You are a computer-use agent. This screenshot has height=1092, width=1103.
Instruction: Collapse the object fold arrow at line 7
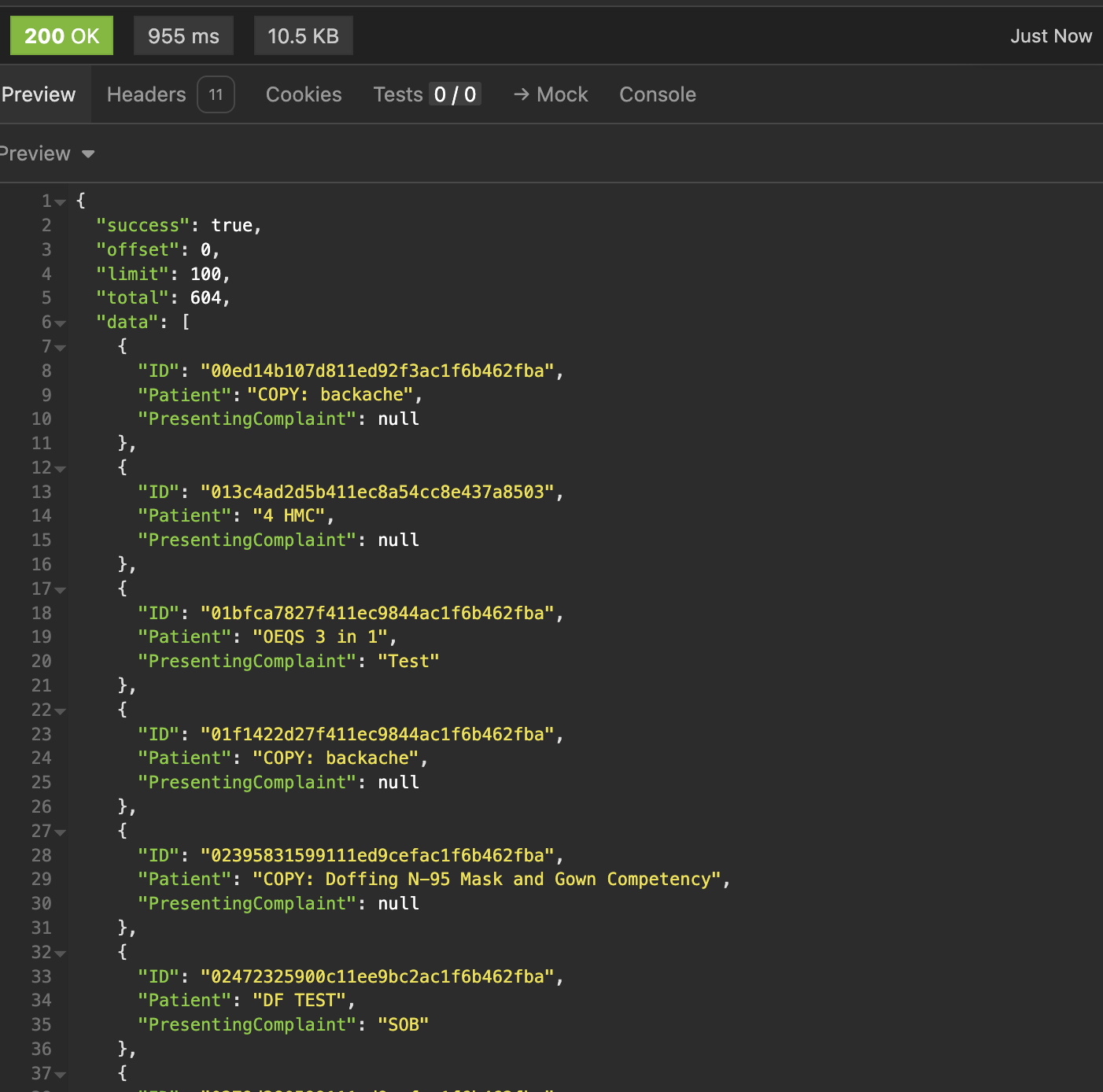click(x=61, y=349)
